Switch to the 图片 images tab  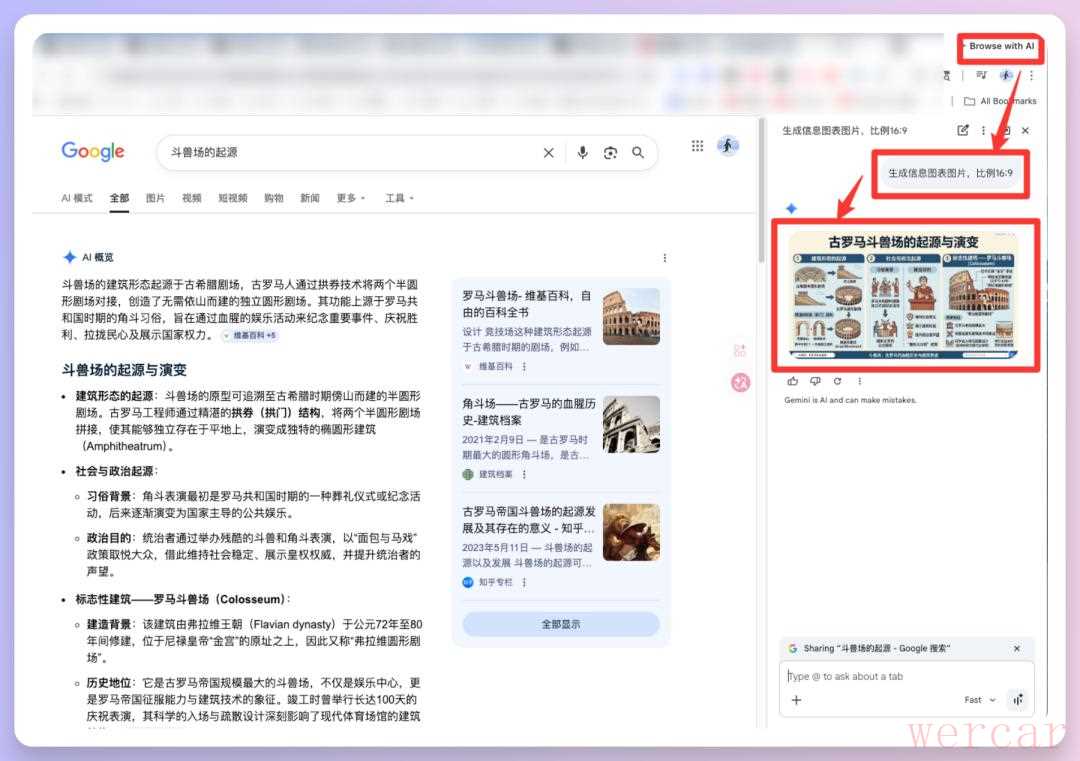click(x=155, y=198)
